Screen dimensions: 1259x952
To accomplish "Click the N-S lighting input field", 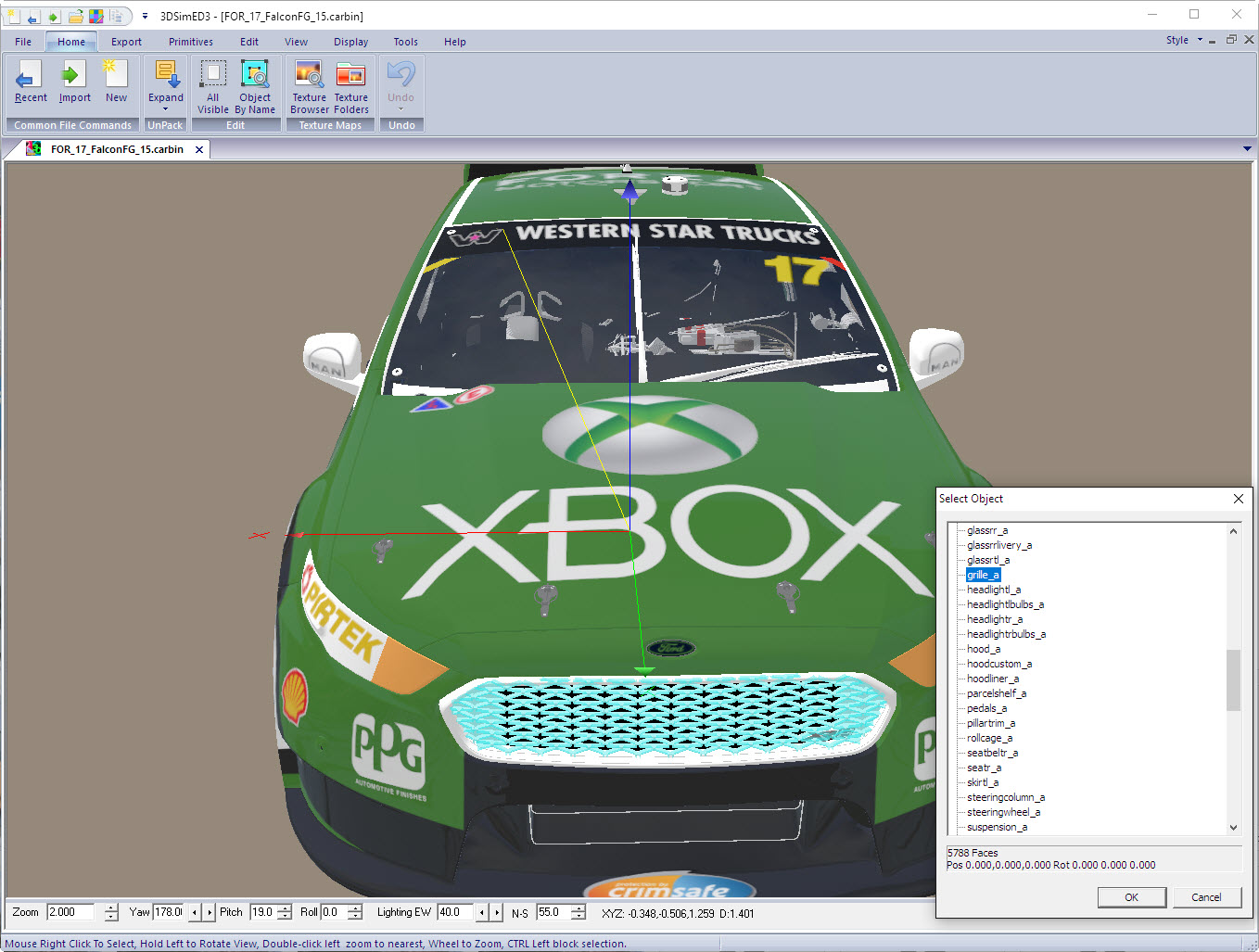I will (x=553, y=912).
